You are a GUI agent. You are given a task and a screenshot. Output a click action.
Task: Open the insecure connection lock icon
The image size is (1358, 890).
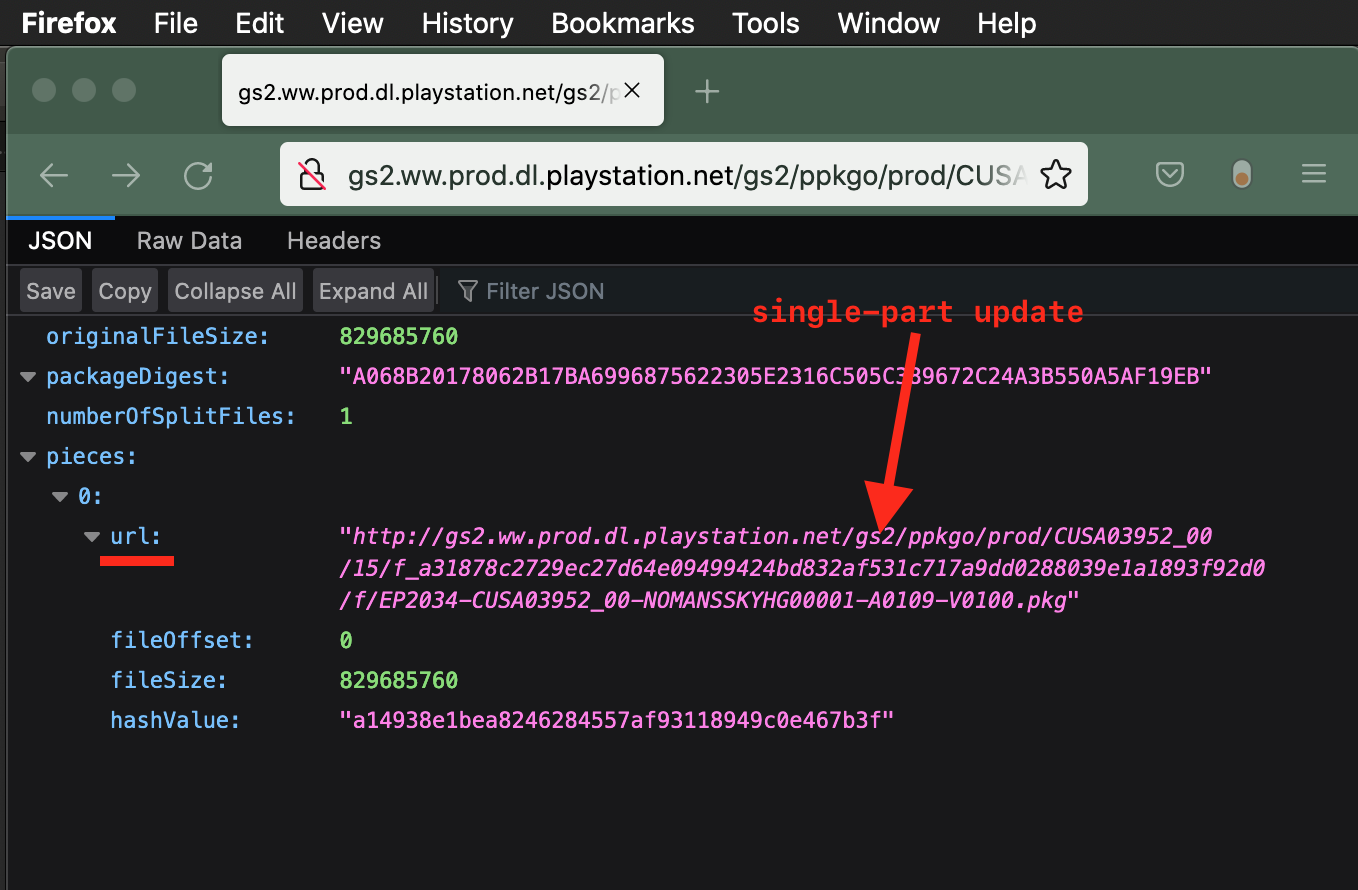click(x=313, y=175)
